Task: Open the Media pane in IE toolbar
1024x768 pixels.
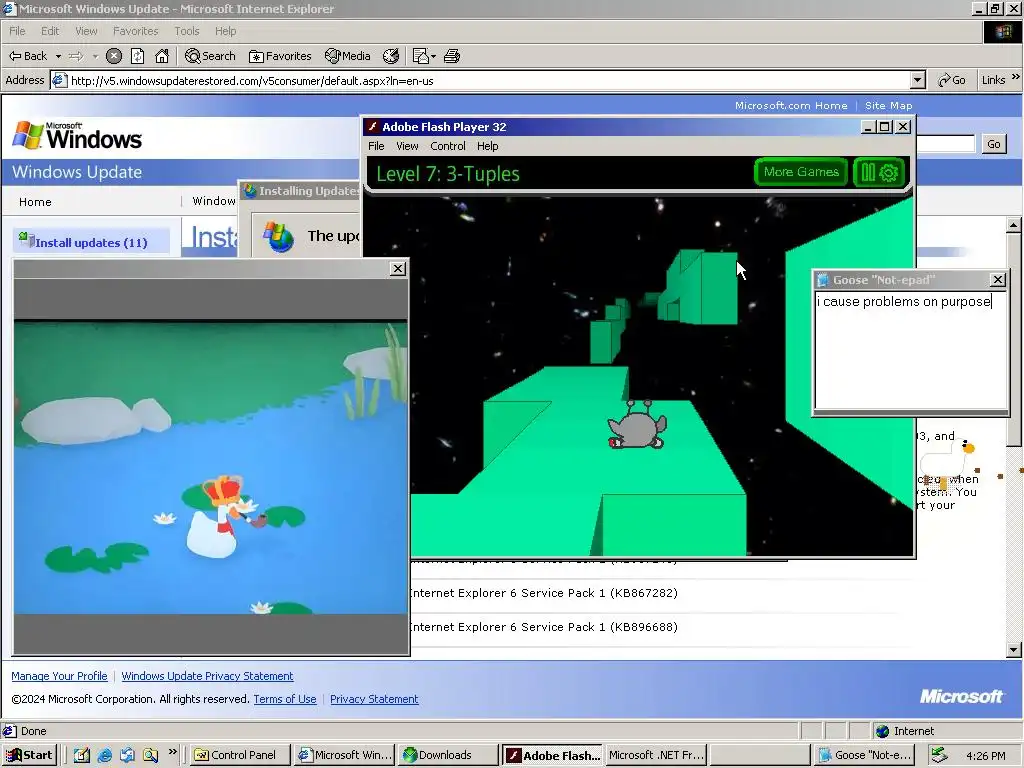Action: [x=348, y=56]
